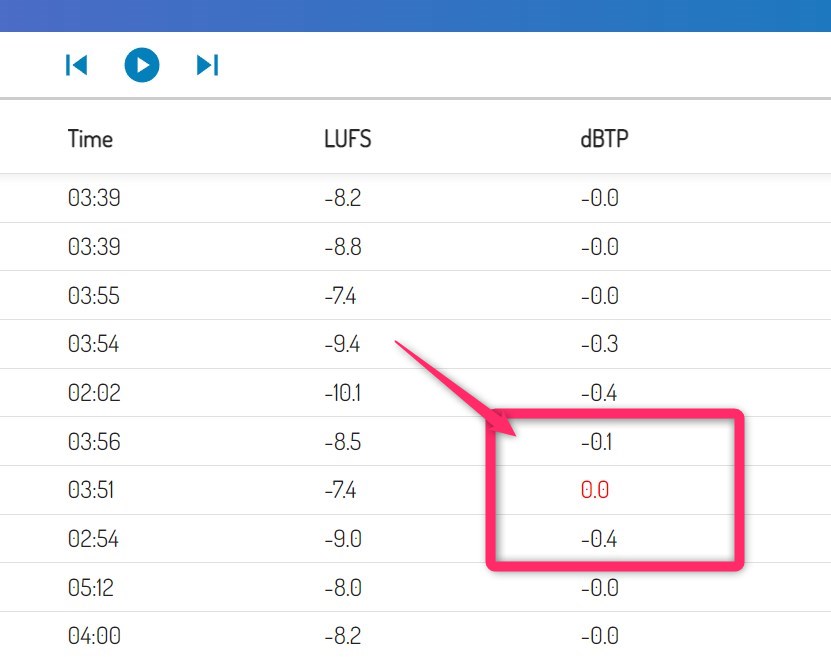Click the -0.1 dBTP reading
The height and width of the screenshot is (657, 831).
coord(597,442)
